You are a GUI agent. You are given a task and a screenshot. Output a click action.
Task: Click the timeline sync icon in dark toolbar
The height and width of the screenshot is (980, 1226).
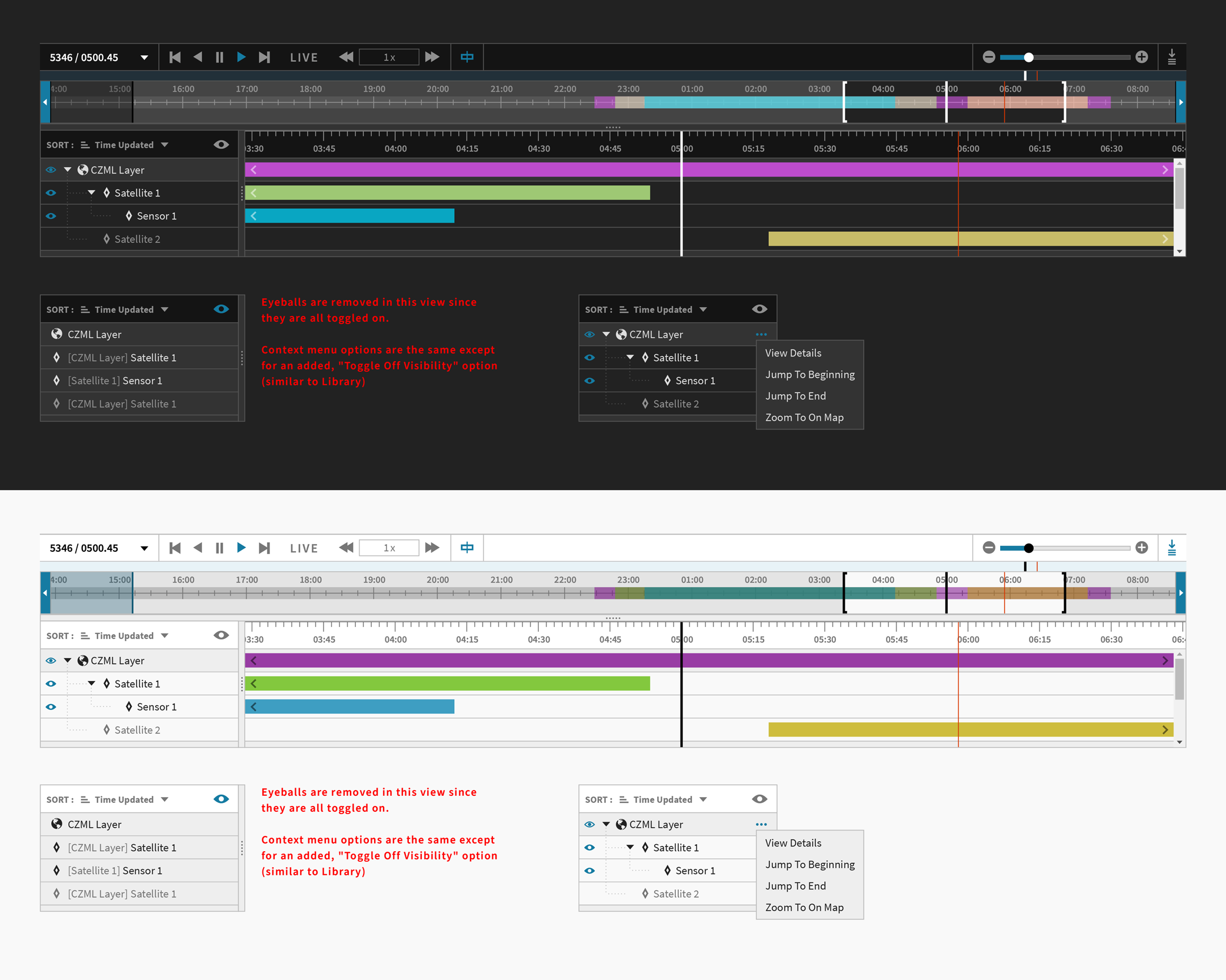tap(467, 57)
